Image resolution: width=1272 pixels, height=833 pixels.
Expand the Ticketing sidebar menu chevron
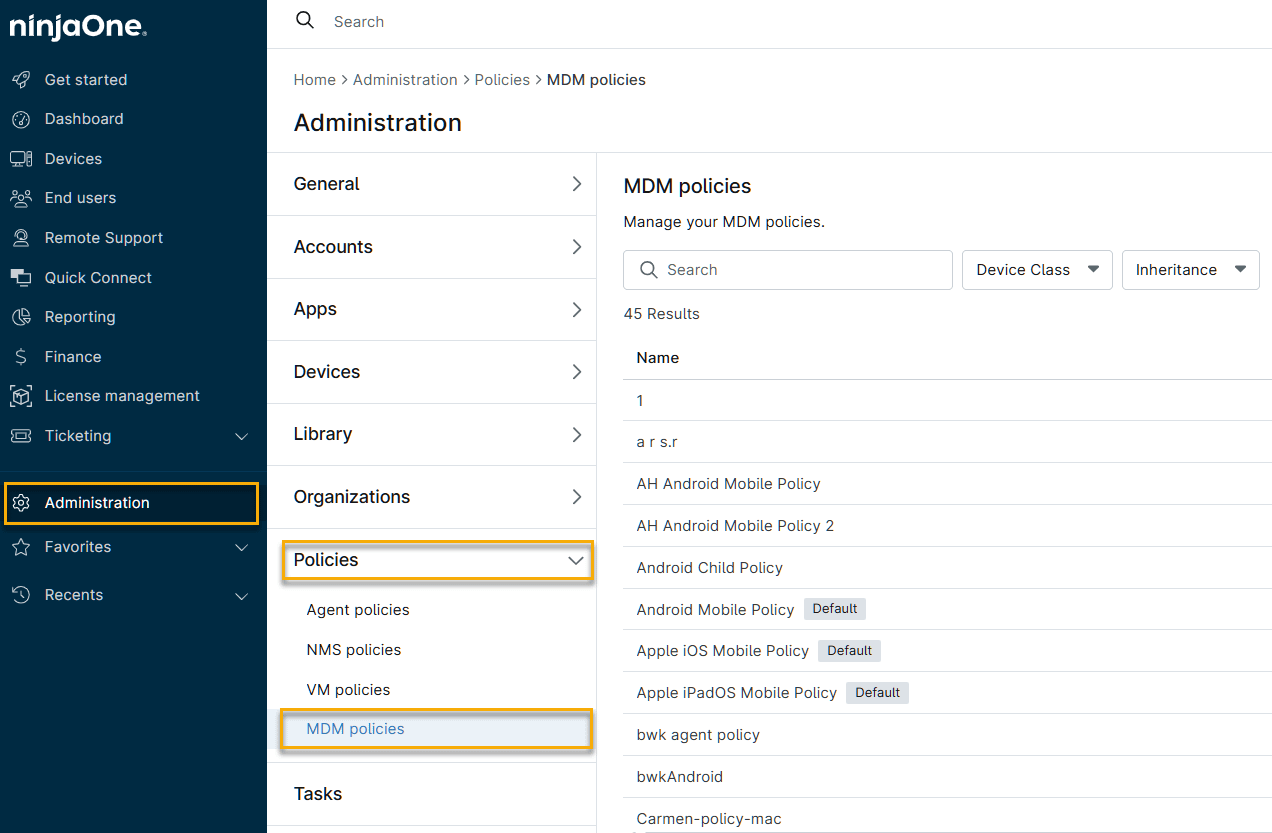(x=241, y=436)
